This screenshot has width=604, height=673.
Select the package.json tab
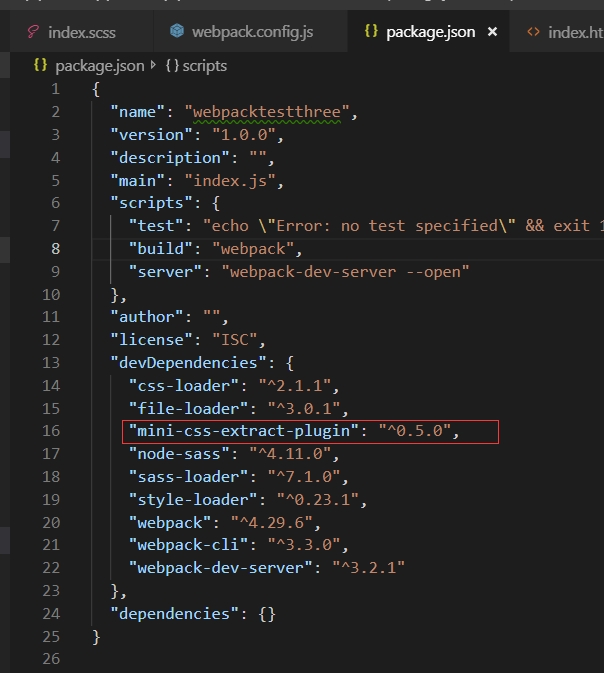pos(430,32)
